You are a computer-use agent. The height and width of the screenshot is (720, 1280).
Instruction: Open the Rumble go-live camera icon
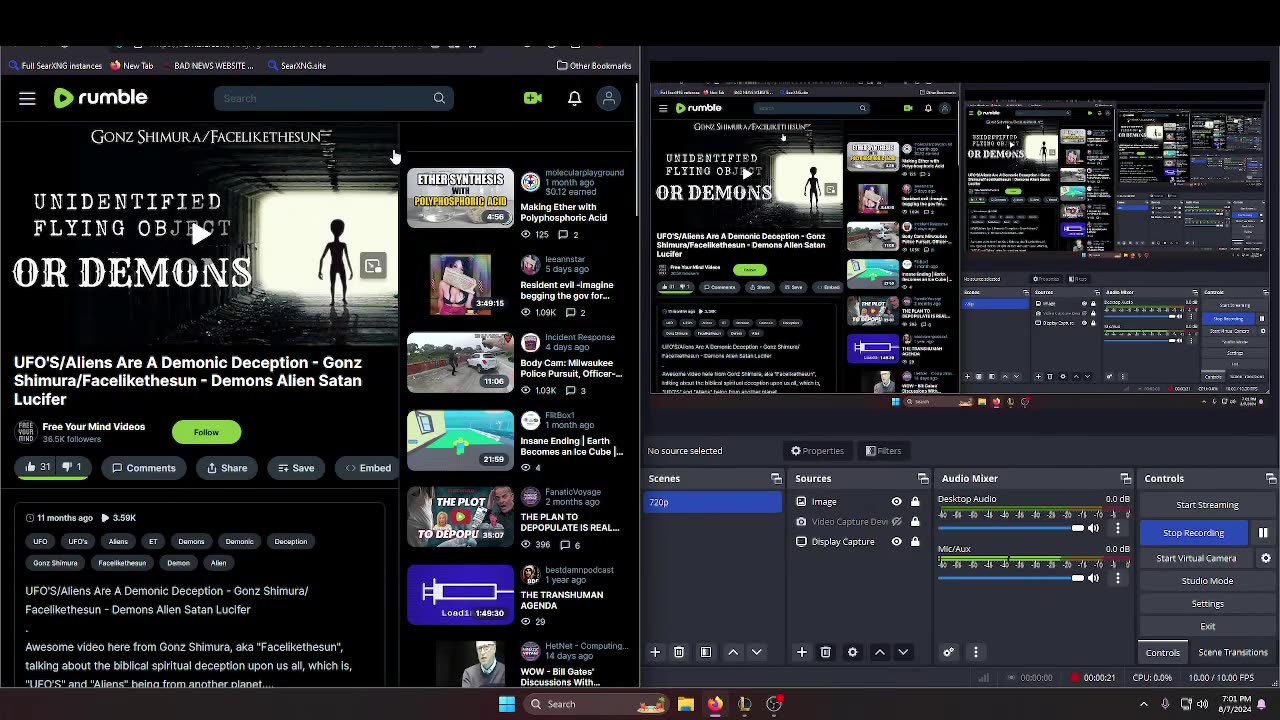533,98
